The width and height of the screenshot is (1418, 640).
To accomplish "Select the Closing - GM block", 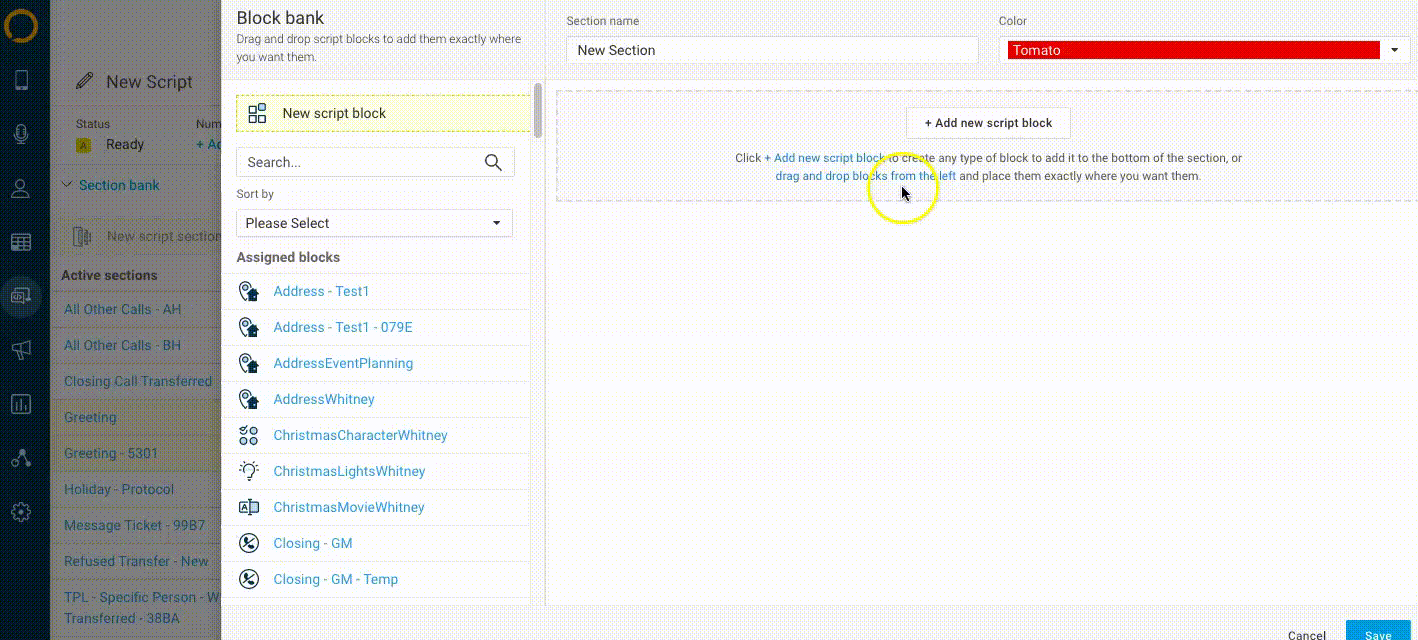I will coord(312,543).
